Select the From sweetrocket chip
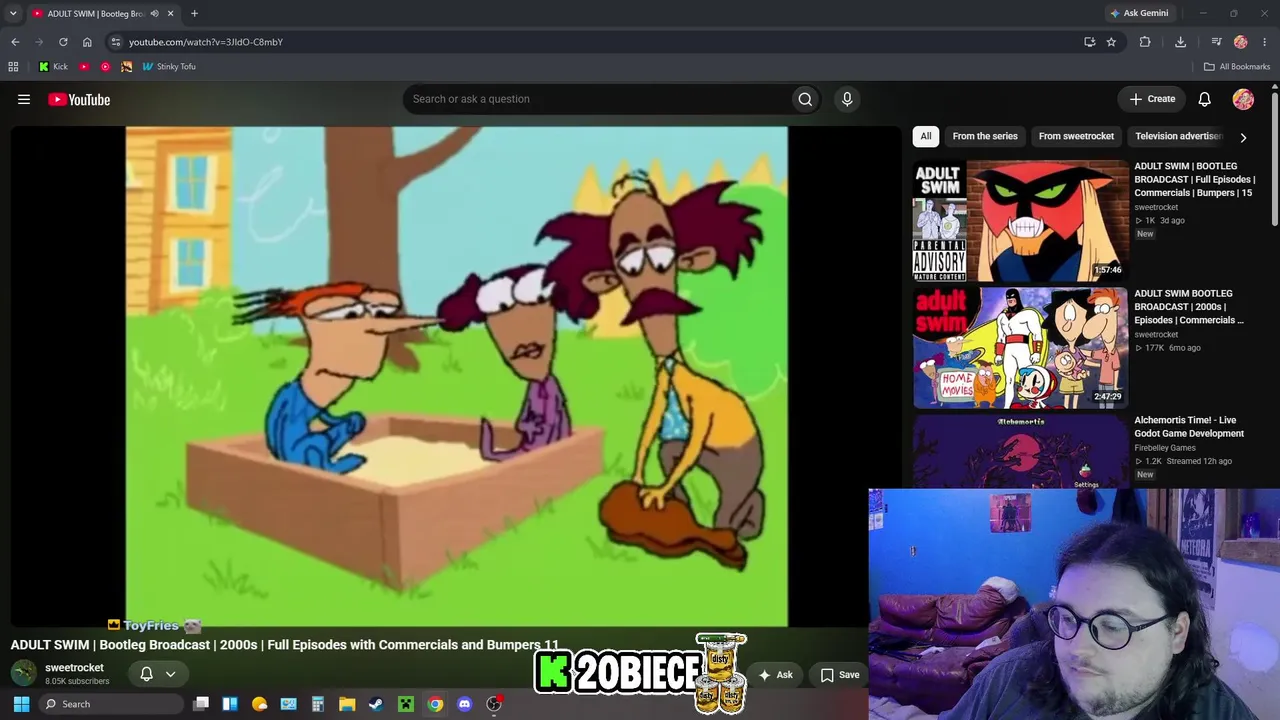 1076,136
